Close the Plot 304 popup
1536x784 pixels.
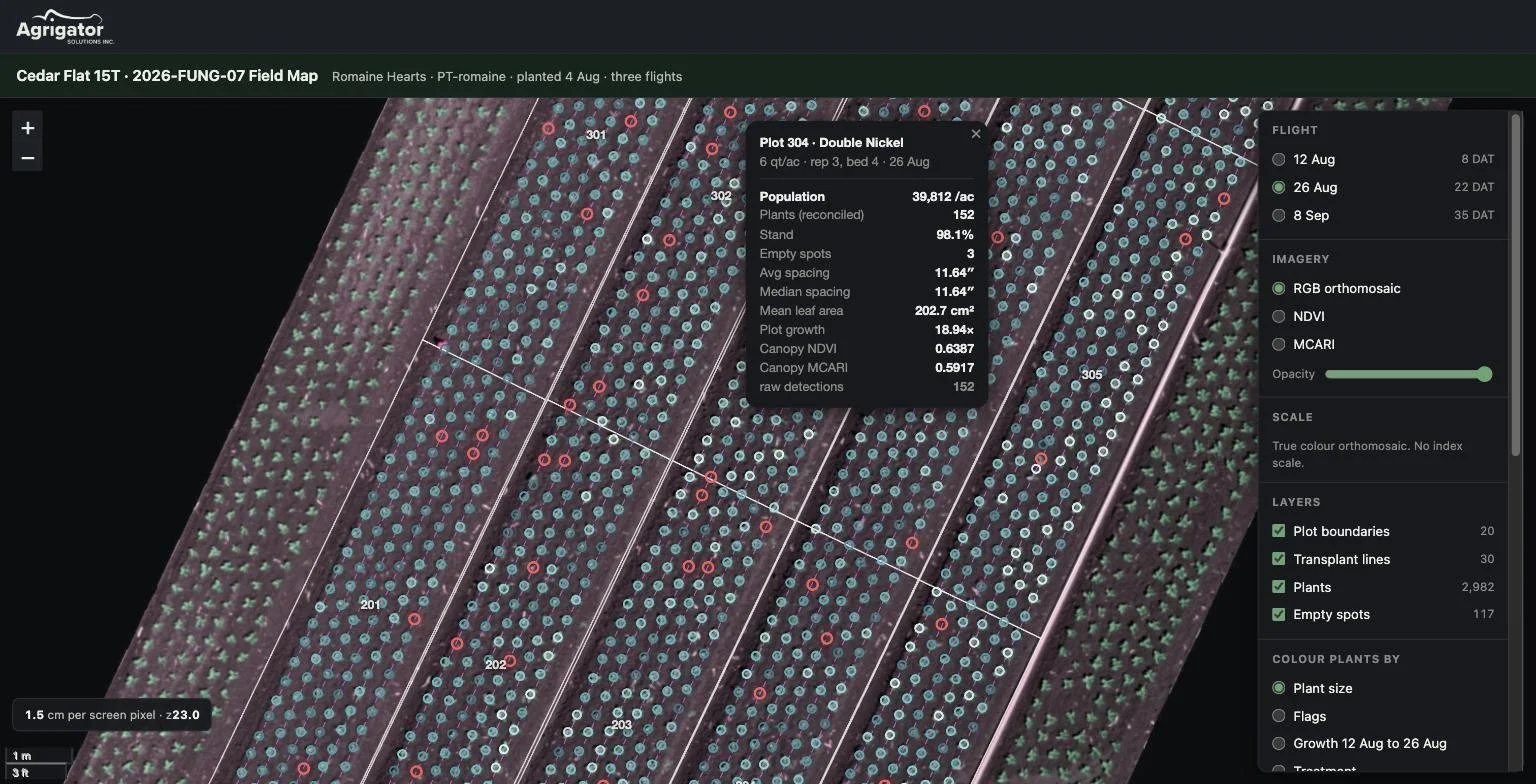[x=976, y=134]
